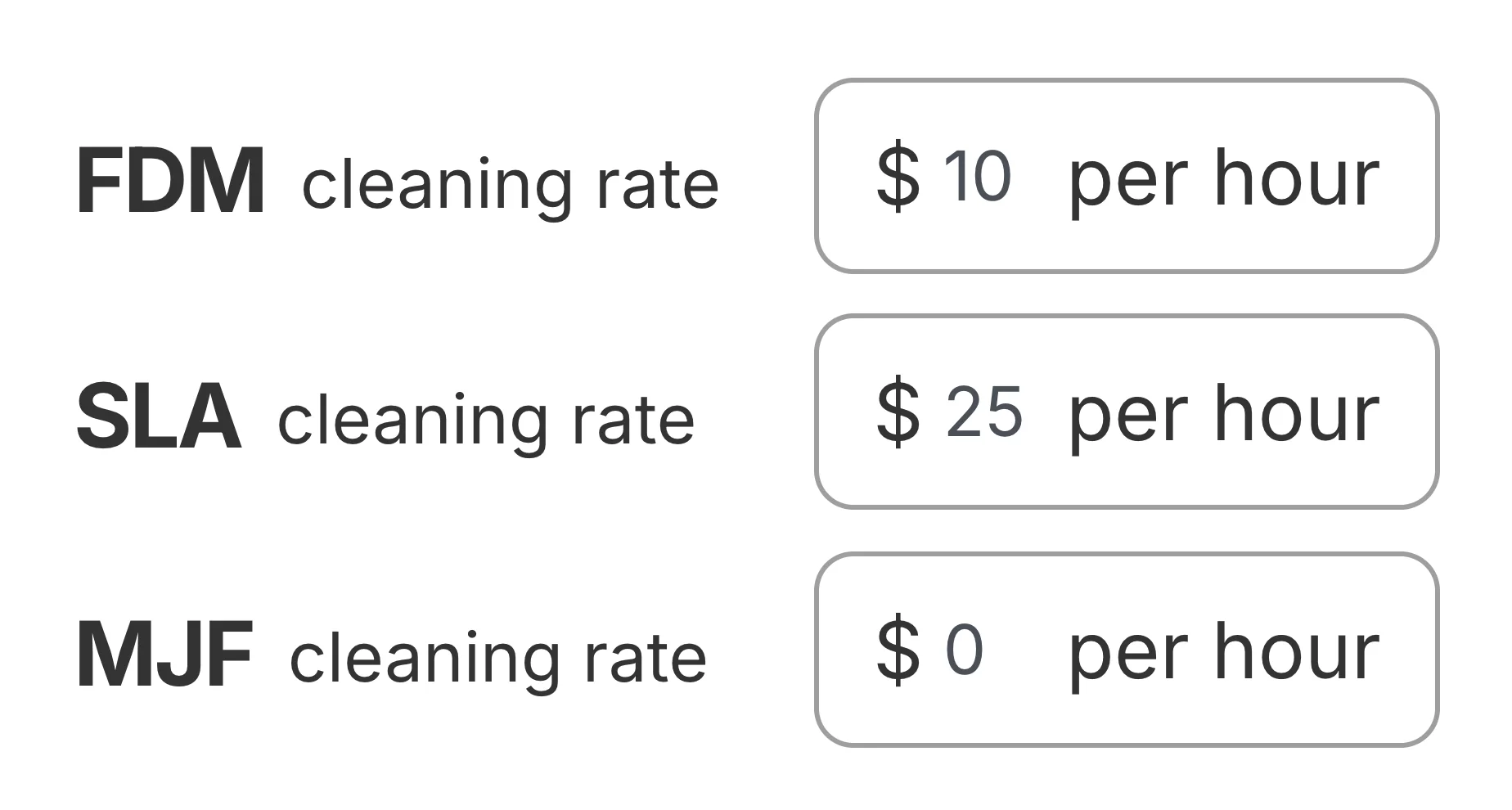Image resolution: width=1512 pixels, height=810 pixels.
Task: Click 'cleaning rate' text beside FDM
Action: [x=510, y=185]
